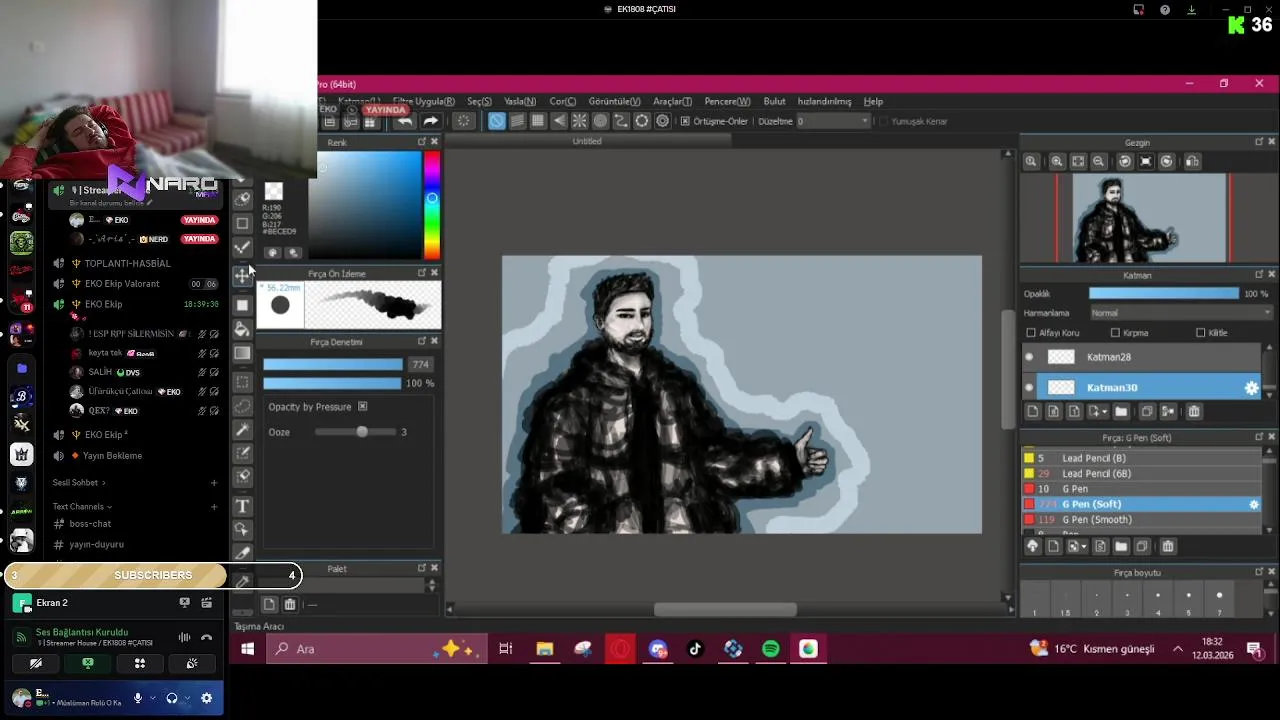Image resolution: width=1280 pixels, height=720 pixels.
Task: Collapse the Text Channels category in Discord
Action: (81, 507)
